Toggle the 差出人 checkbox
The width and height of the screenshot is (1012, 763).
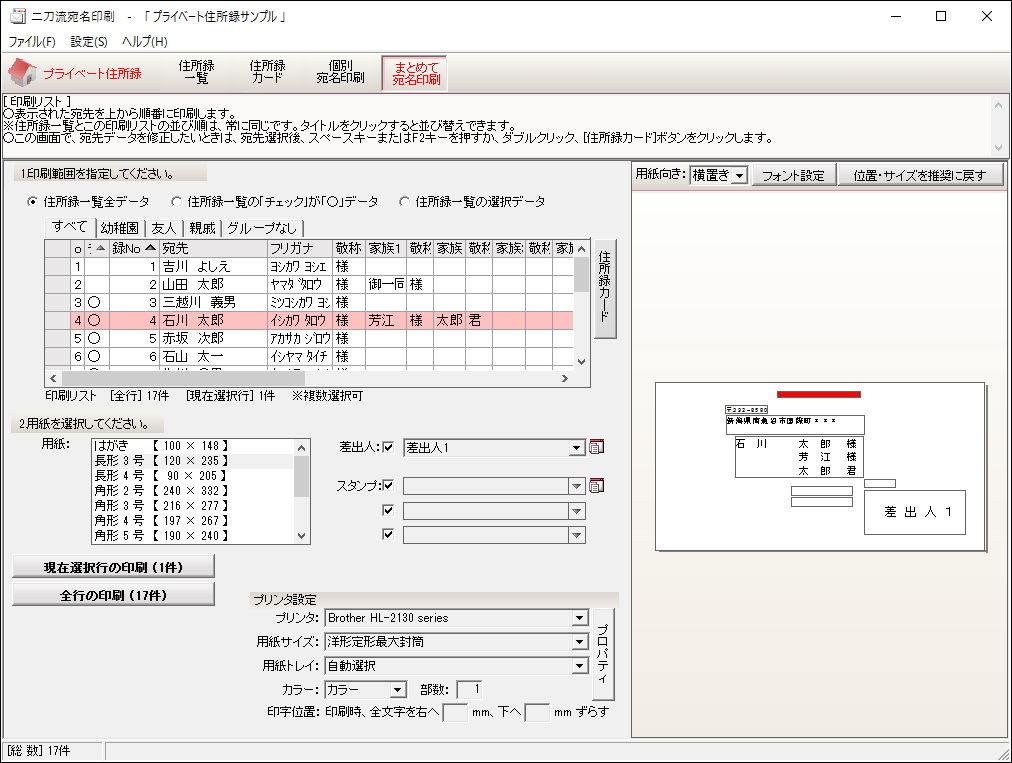pos(388,447)
